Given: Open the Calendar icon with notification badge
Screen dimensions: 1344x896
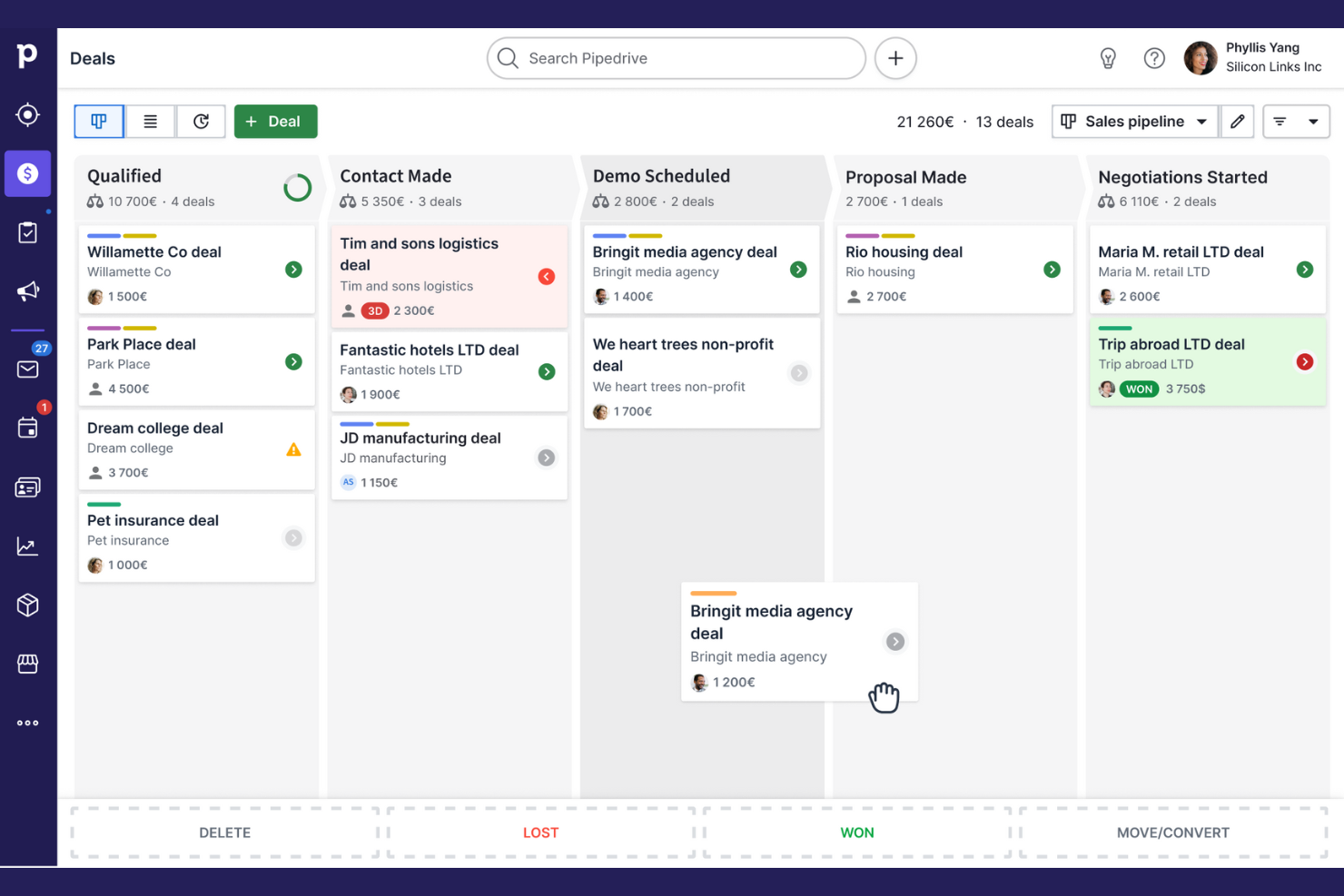Looking at the screenshot, I should click(27, 428).
